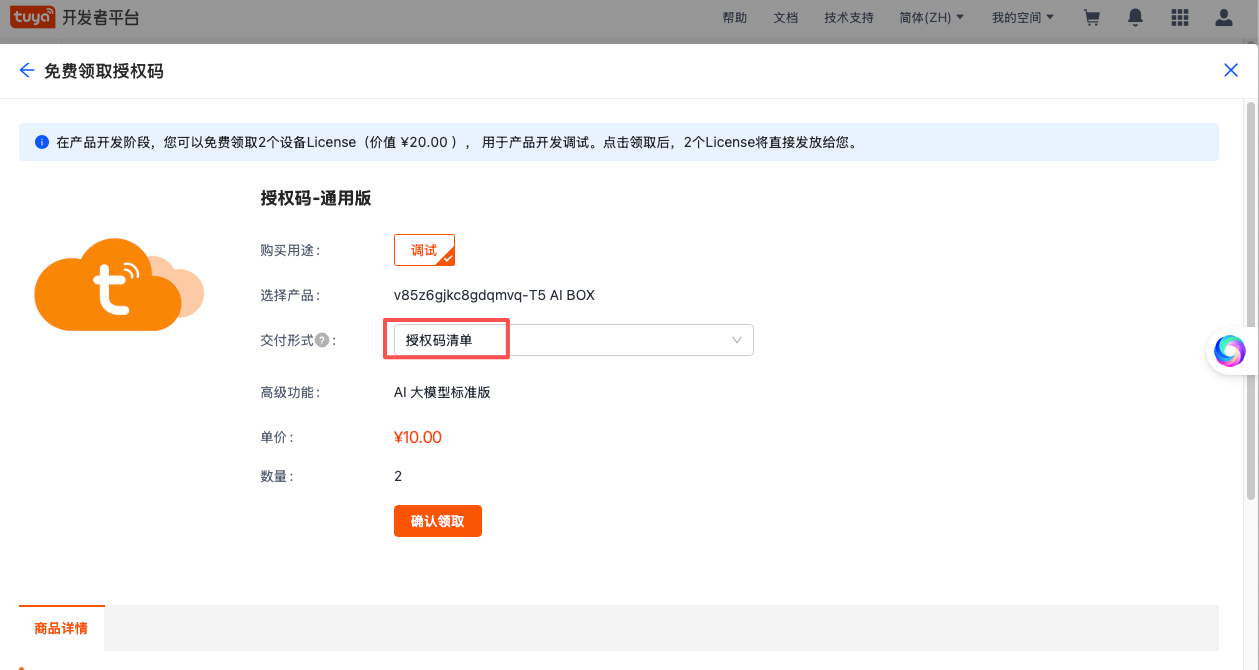Click the 确认领取 button
Viewport: 1259px width, 670px height.
pyautogui.click(x=437, y=521)
